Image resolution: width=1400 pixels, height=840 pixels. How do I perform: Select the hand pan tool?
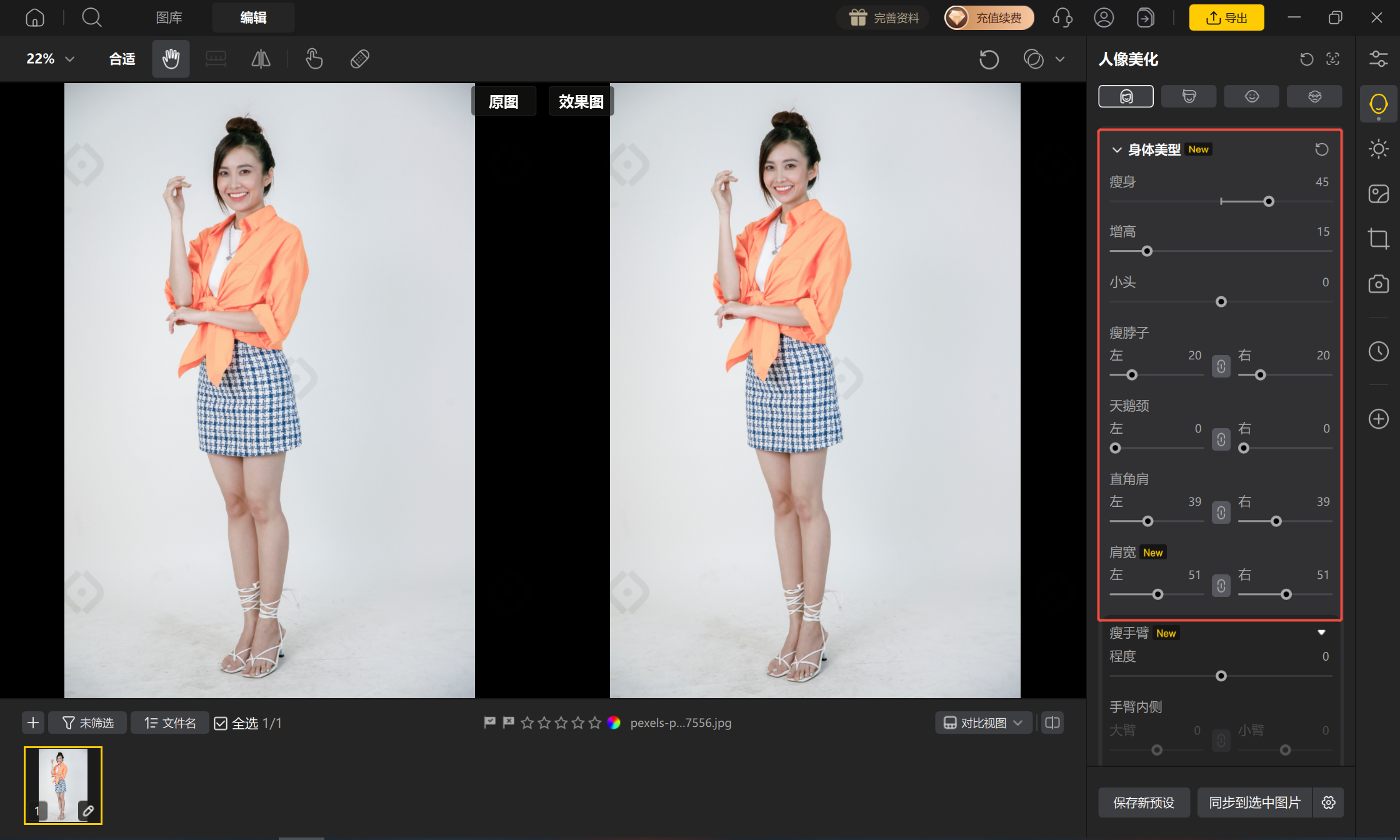171,59
